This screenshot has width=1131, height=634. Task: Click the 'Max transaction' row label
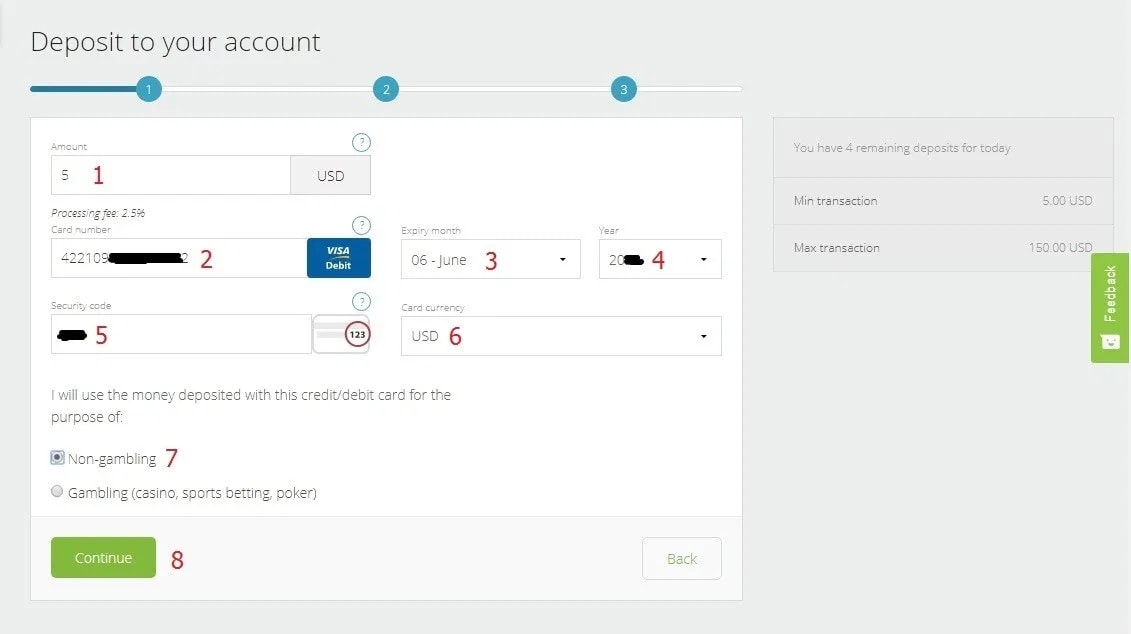[x=837, y=247]
